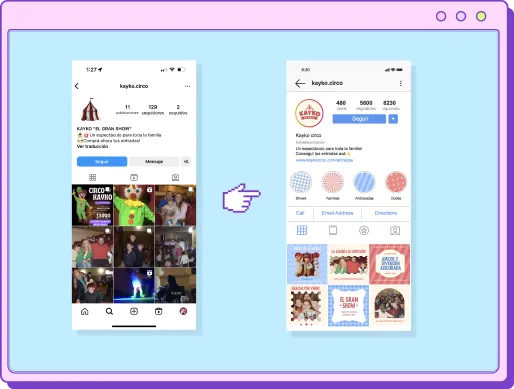This screenshot has width=514, height=389.
Task: Expand the dropdown arrow beside Seguir
Action: click(x=393, y=119)
